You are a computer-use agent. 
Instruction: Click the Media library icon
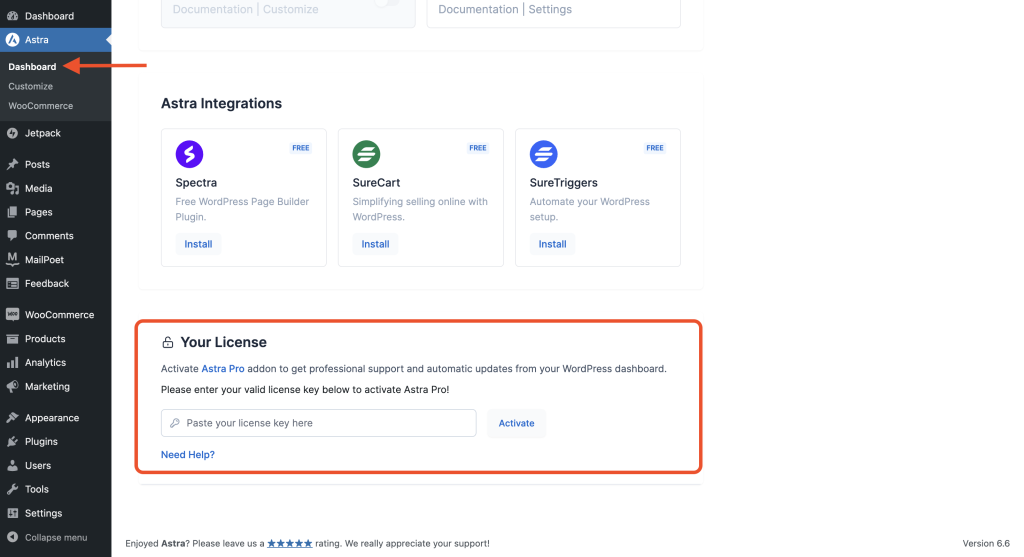(12, 189)
